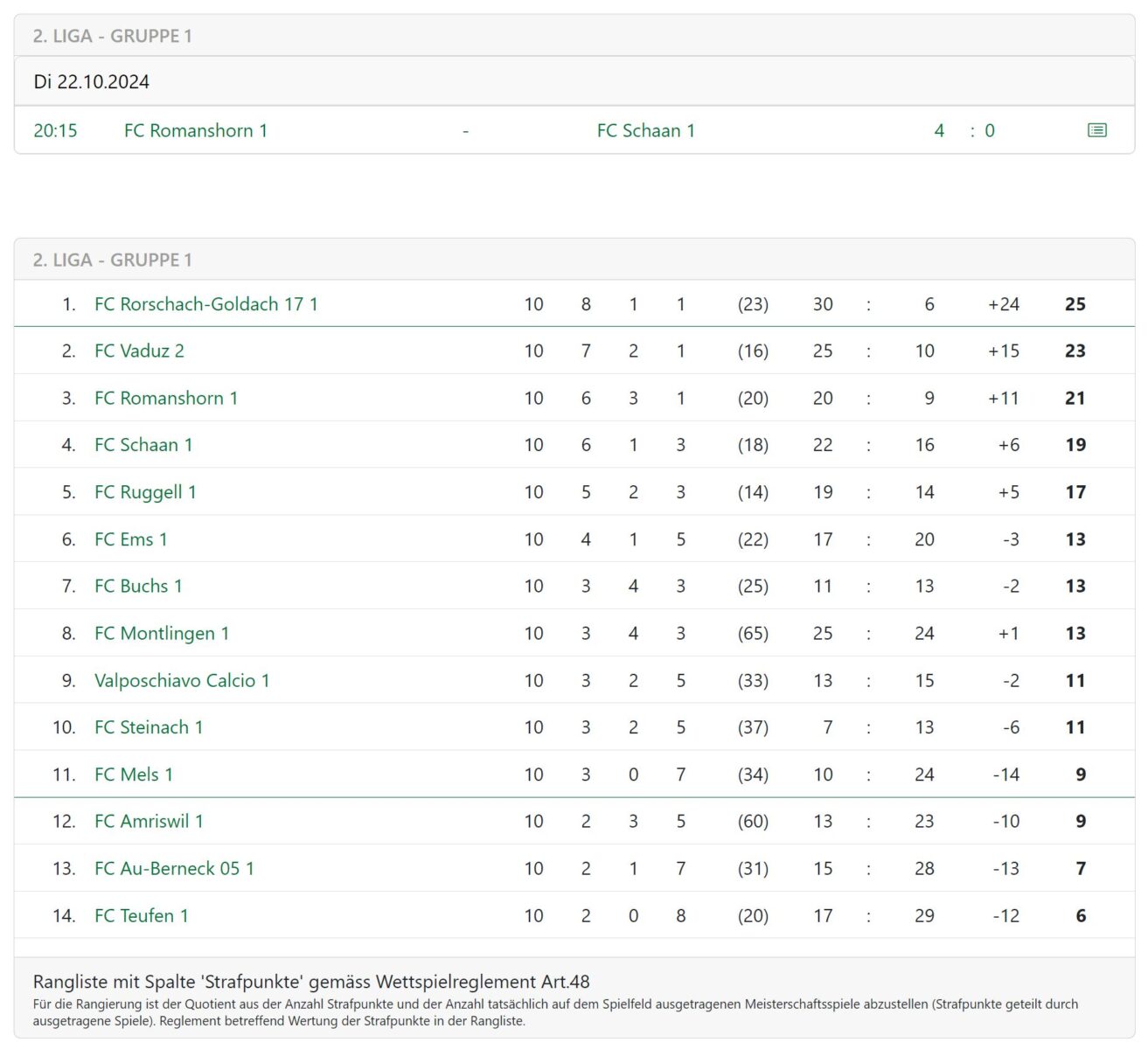Select FC Buchs 1 in the ranking
This screenshot has height=1049, width=1148.
click(x=138, y=586)
